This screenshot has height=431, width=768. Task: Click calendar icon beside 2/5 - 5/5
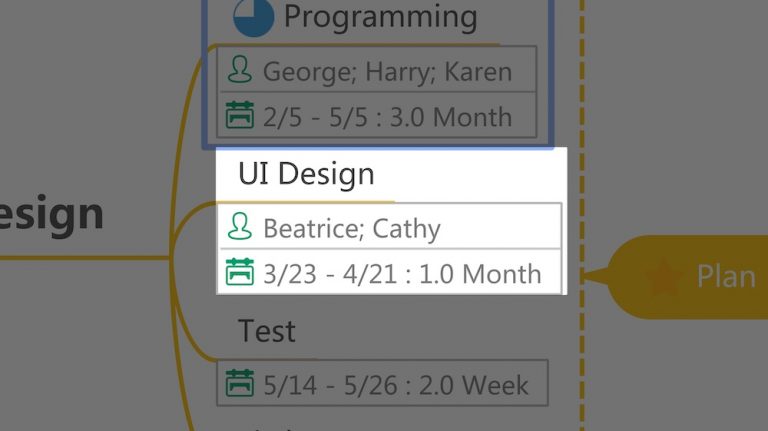pyautogui.click(x=240, y=115)
